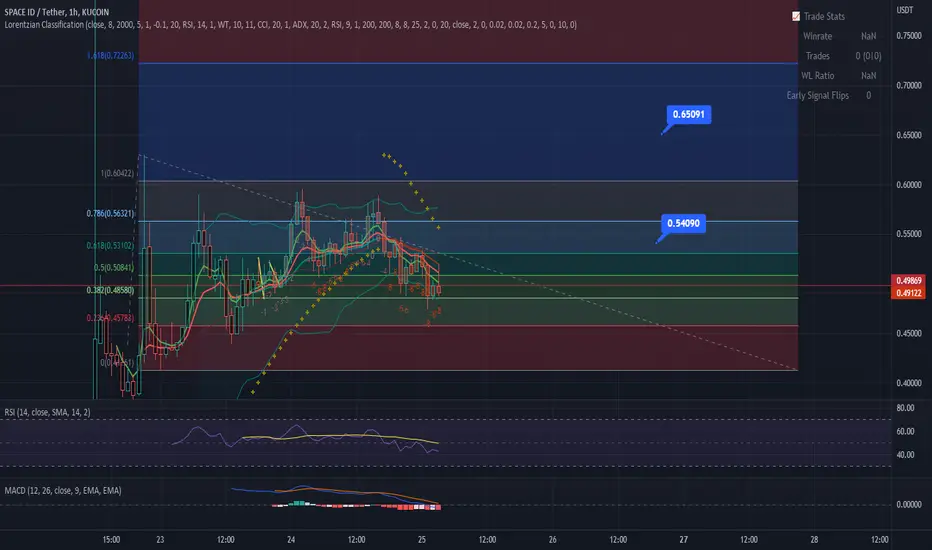Click the RSI 80.00 scale value

(905, 408)
